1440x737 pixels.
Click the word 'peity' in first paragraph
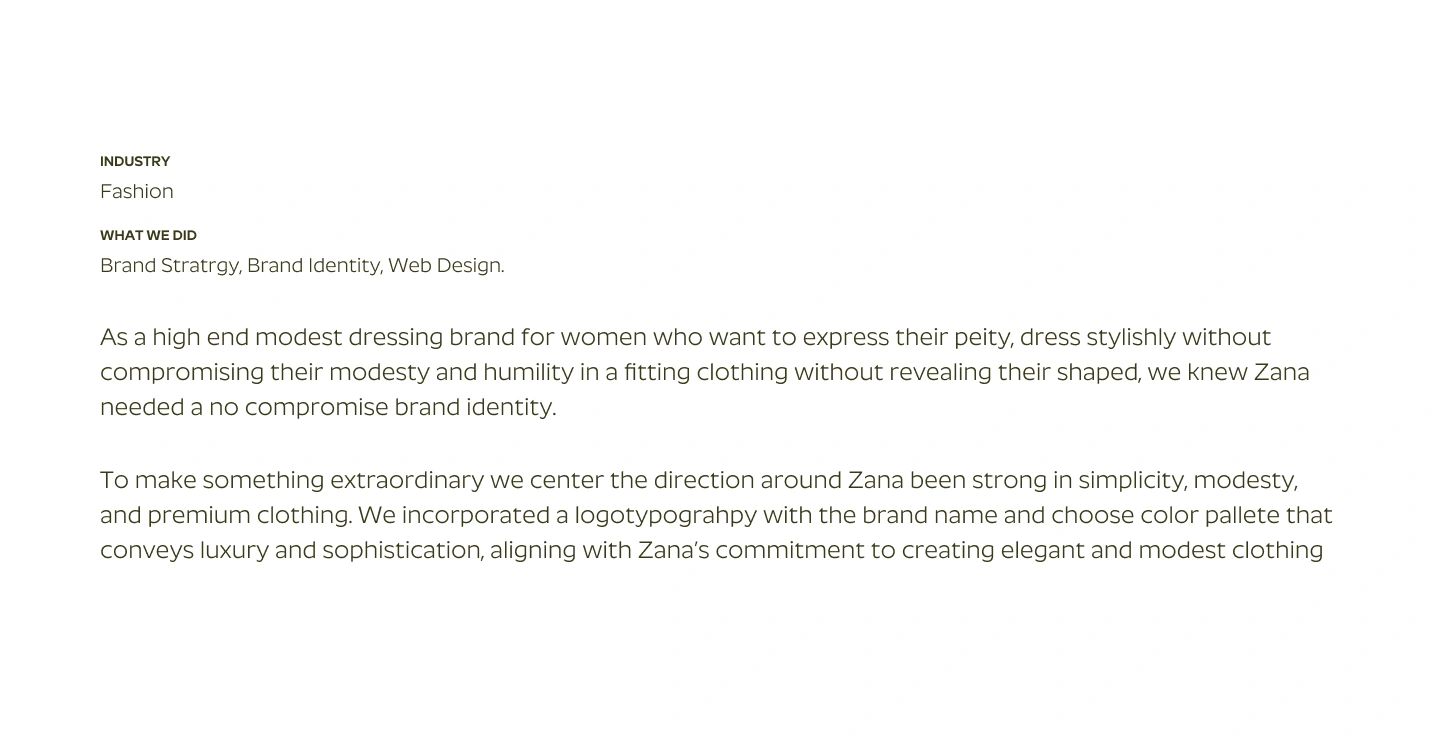982,337
